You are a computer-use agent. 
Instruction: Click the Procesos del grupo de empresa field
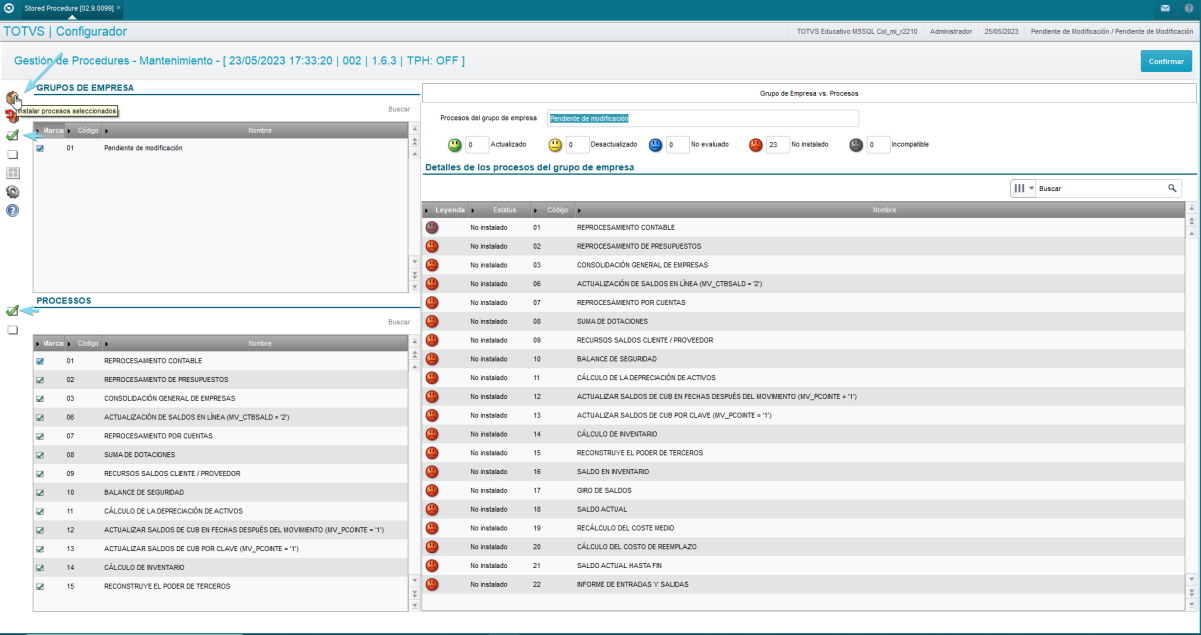point(703,118)
